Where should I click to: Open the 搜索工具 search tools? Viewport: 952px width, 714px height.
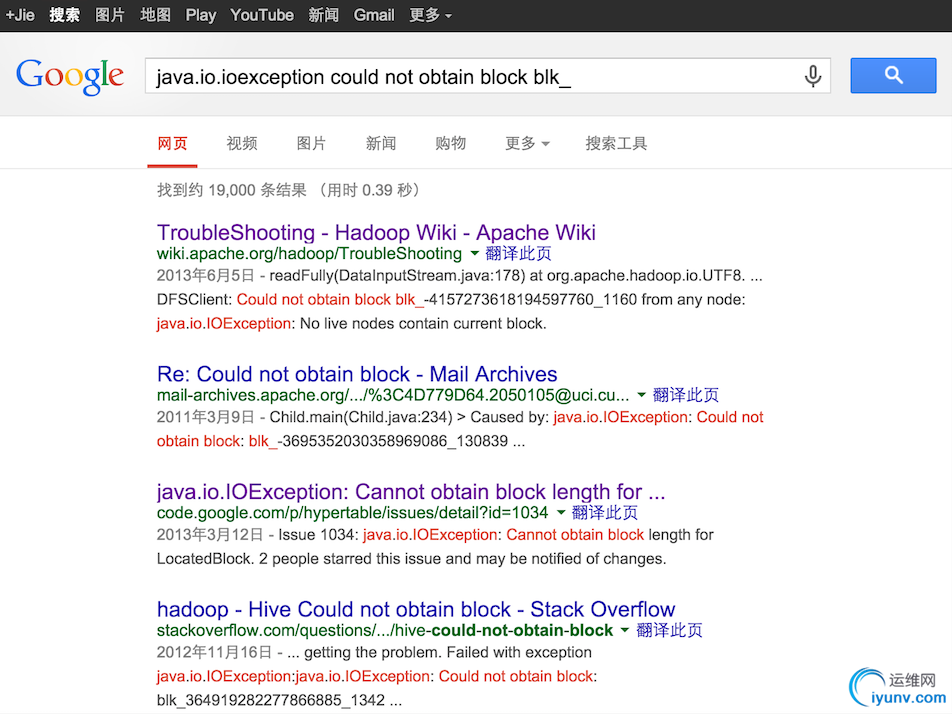[x=616, y=143]
